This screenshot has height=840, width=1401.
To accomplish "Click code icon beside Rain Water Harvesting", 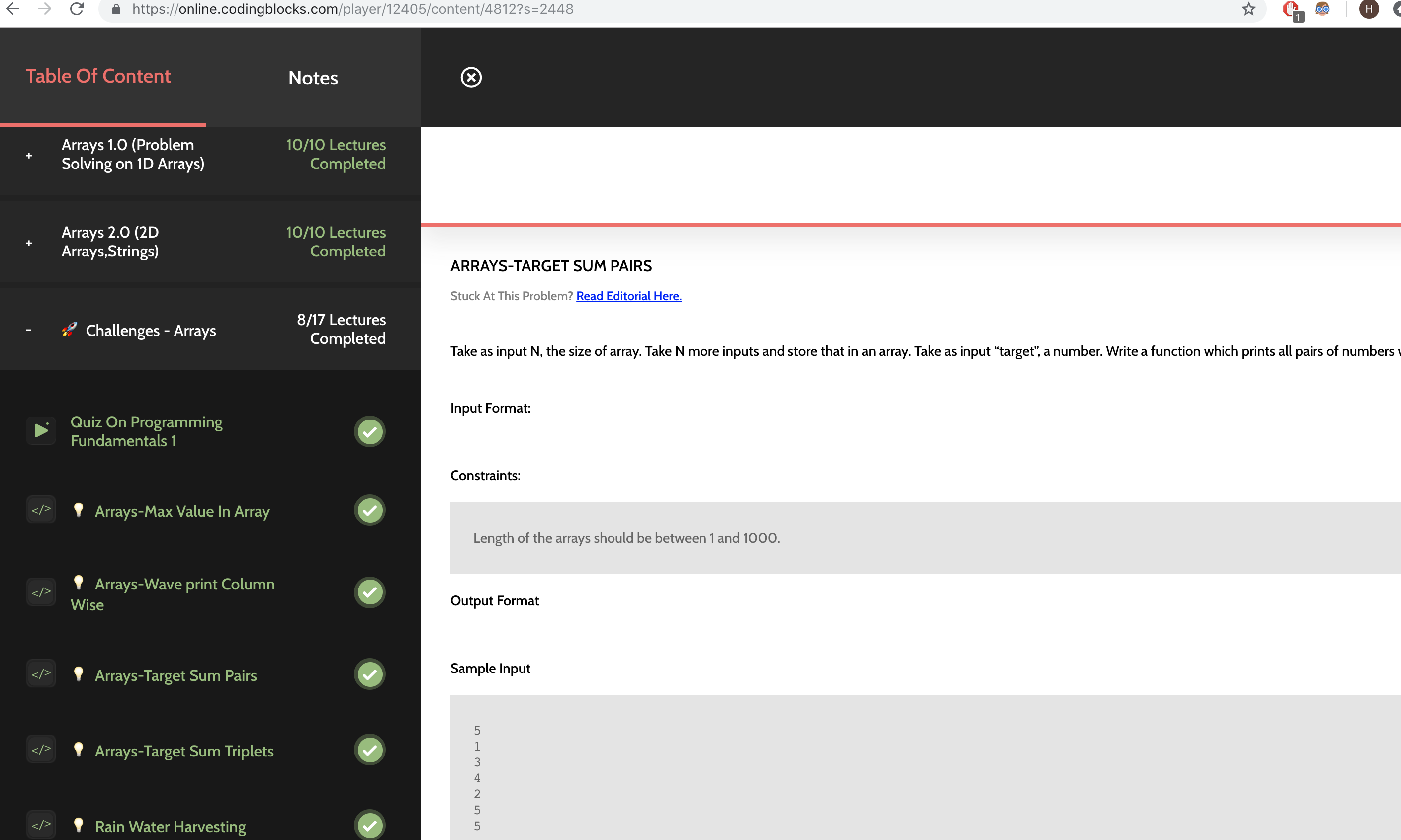I will [41, 825].
